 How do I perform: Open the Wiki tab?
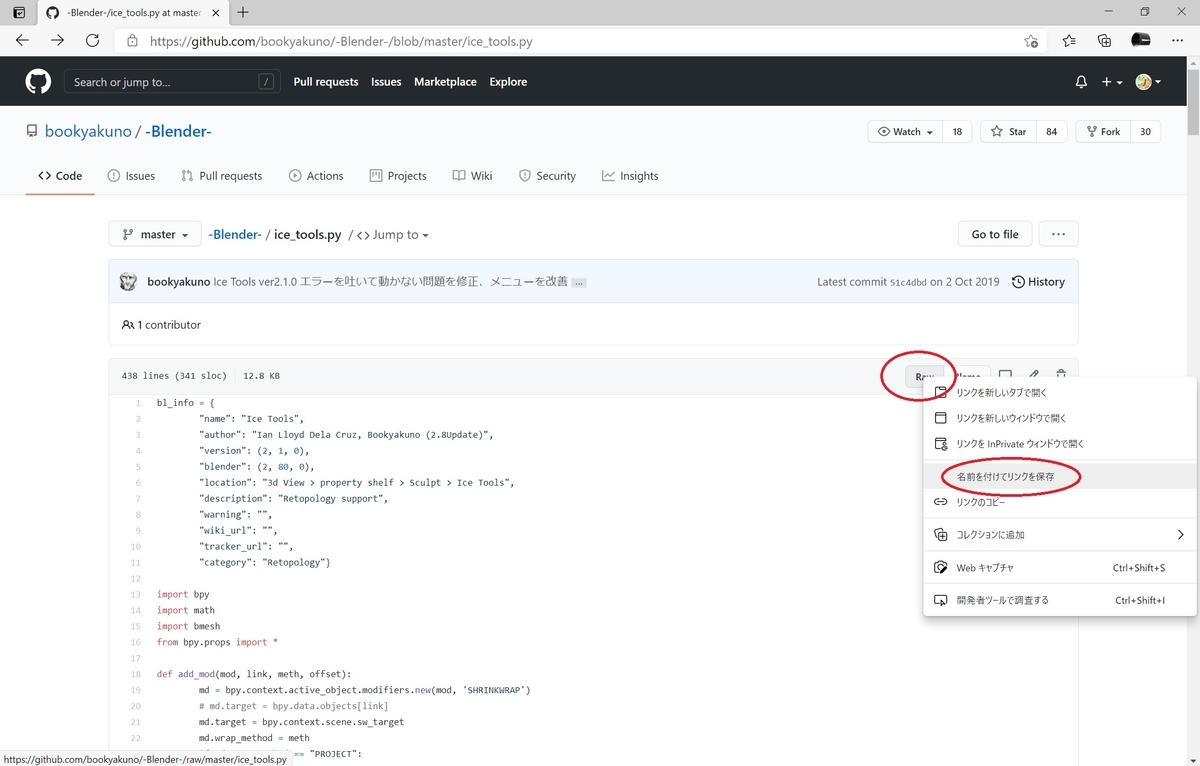[472, 176]
